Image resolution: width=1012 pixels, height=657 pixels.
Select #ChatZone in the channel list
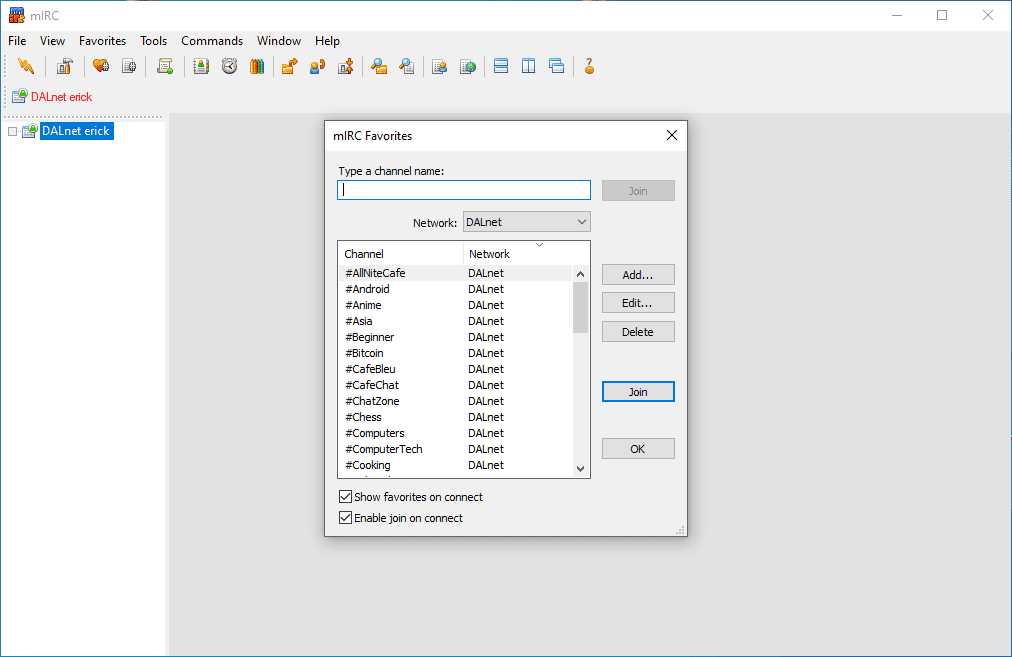pos(456,401)
